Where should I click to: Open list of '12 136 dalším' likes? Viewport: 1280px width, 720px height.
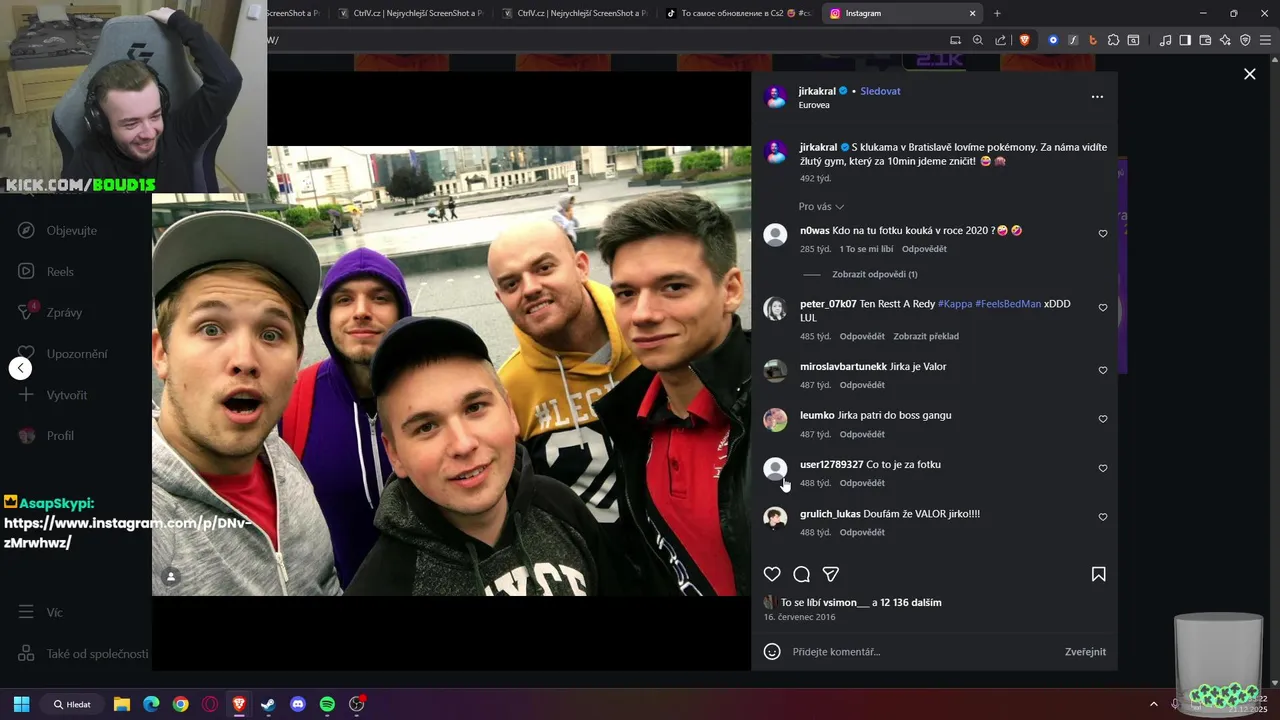coord(910,602)
